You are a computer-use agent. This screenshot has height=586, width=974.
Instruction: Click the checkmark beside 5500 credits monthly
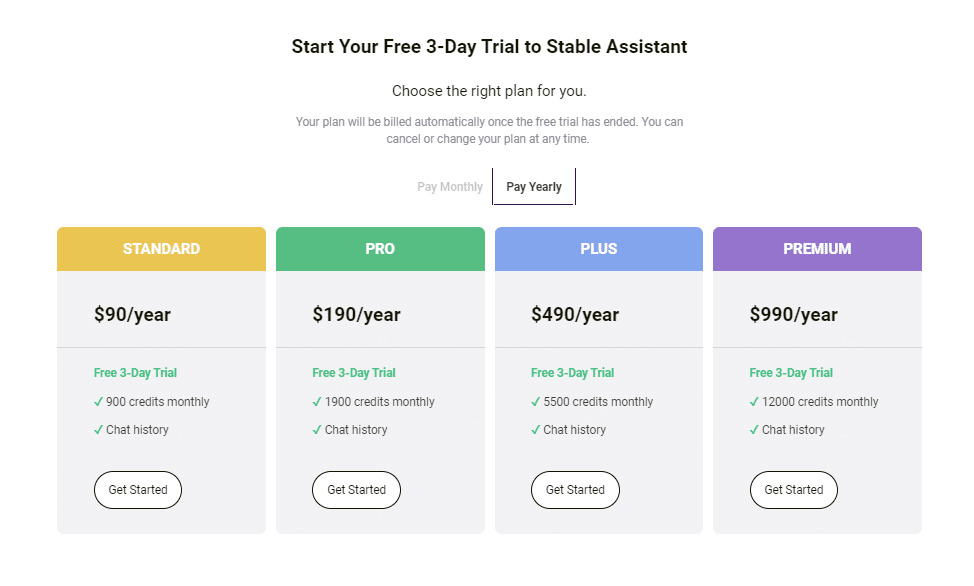[535, 401]
